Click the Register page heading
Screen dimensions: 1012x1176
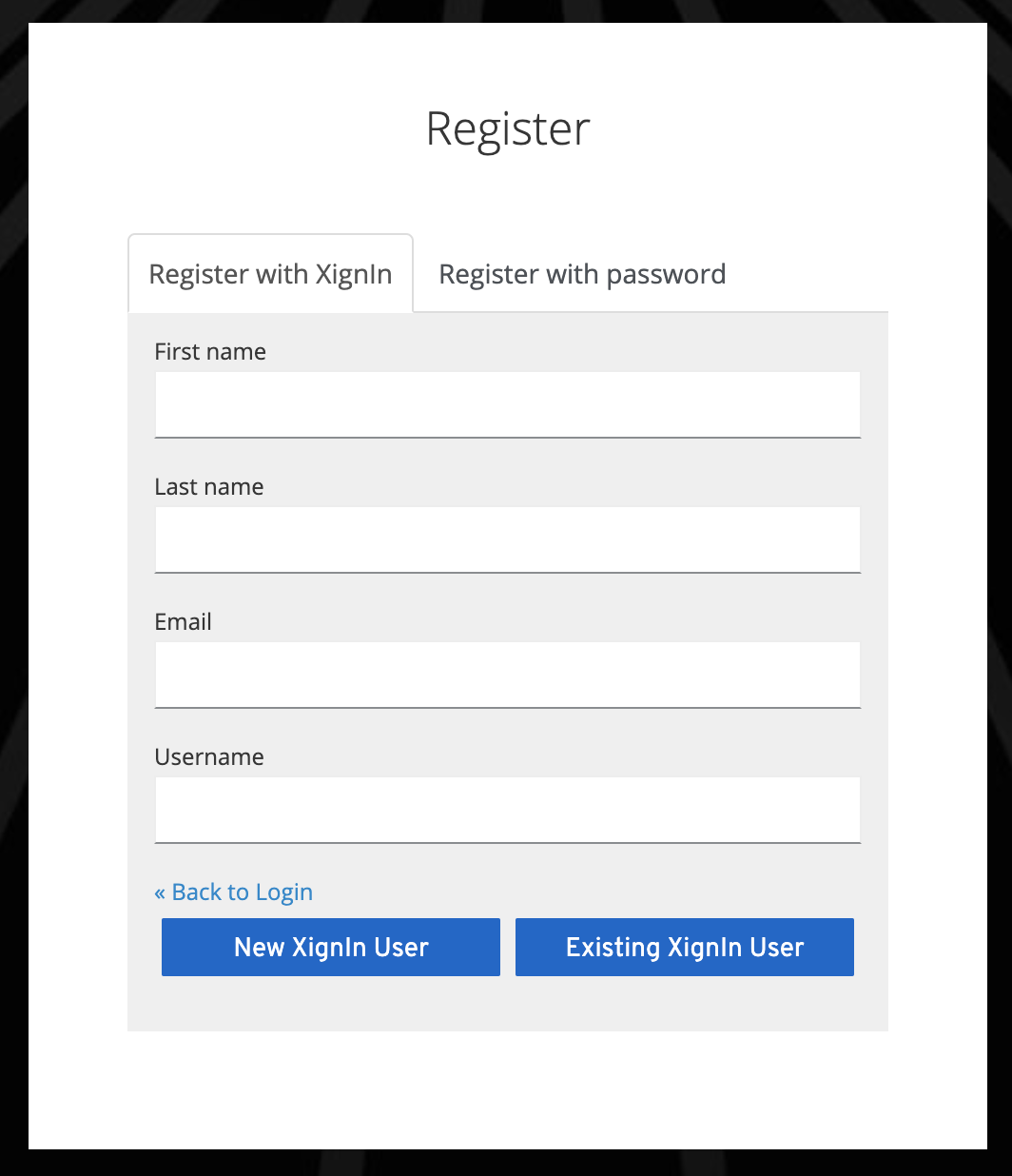pos(508,128)
